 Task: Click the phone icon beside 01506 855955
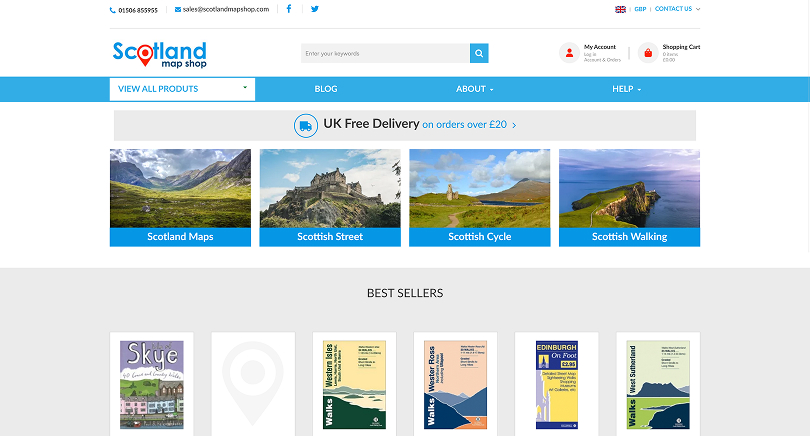pos(113,10)
